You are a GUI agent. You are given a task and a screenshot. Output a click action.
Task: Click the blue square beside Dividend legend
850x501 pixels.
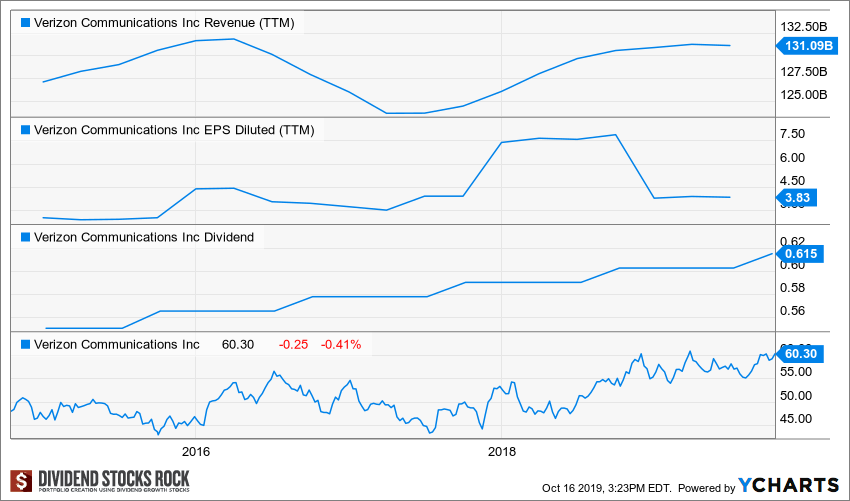(25, 237)
